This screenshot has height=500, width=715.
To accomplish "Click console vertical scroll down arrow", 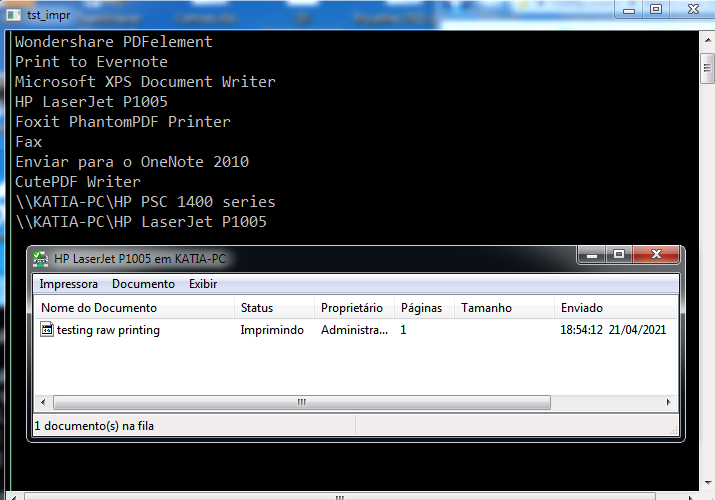I will click(x=707, y=482).
